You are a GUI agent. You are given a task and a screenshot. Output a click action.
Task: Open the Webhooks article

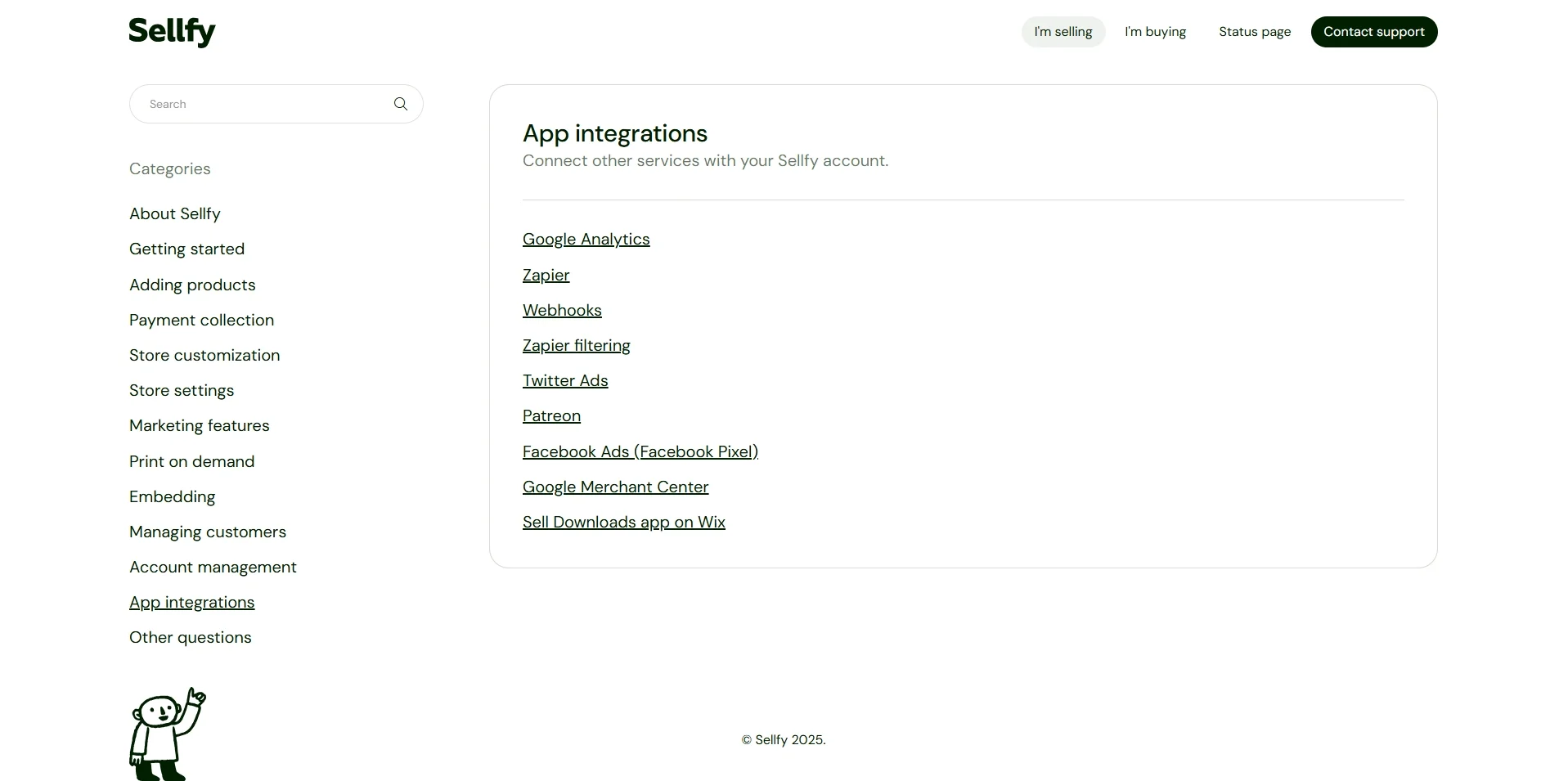562,310
